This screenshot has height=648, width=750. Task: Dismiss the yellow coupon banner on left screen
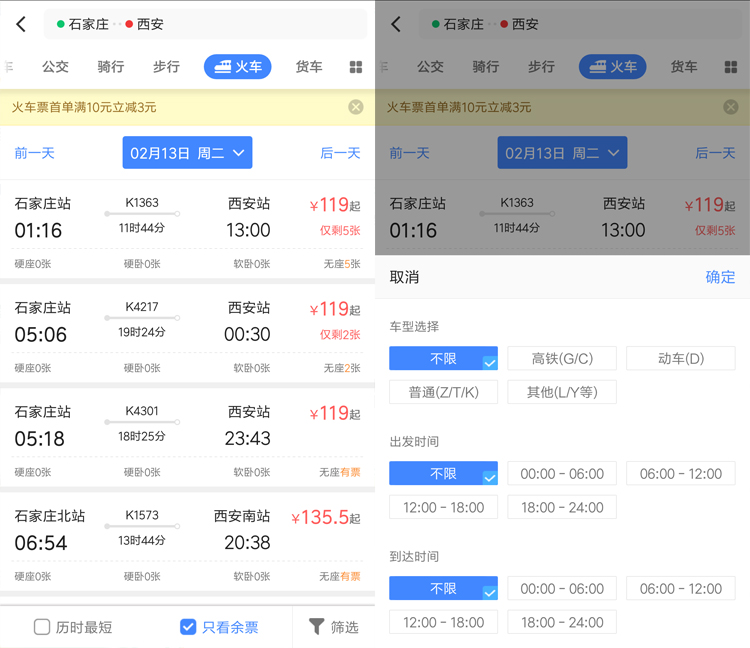(355, 107)
